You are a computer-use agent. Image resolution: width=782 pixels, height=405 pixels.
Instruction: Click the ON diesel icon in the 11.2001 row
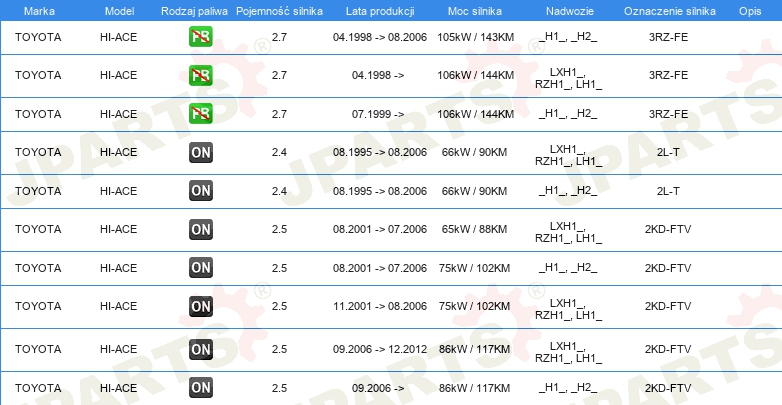[x=200, y=306]
